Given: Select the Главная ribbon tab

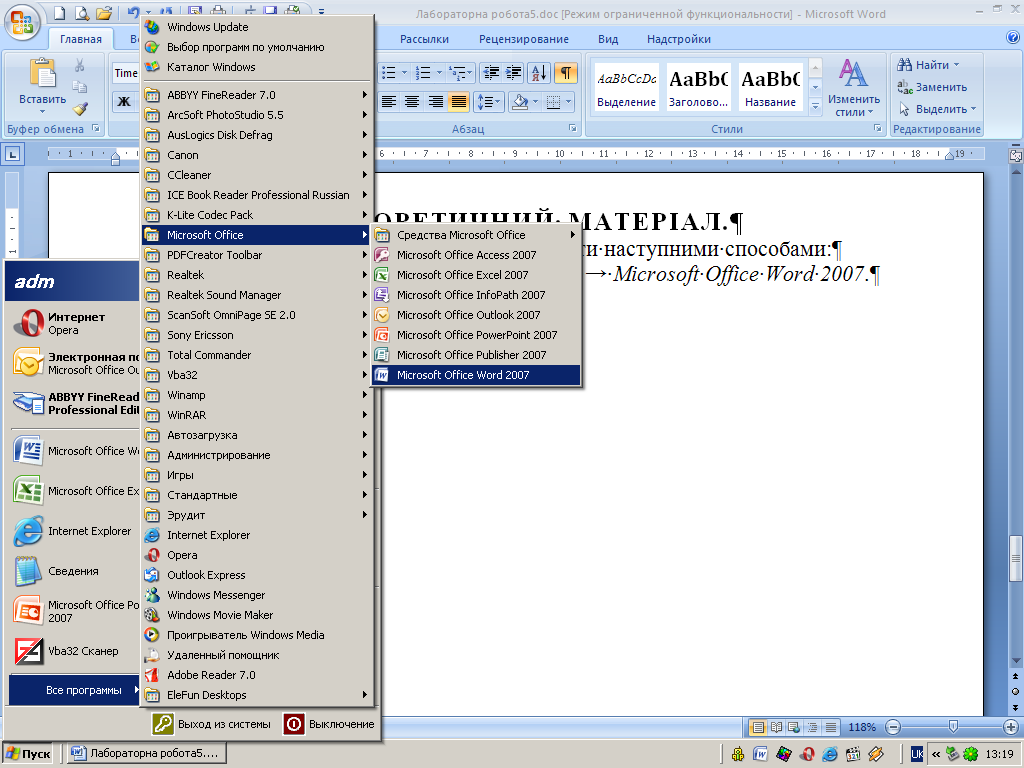Looking at the screenshot, I should coord(81,39).
